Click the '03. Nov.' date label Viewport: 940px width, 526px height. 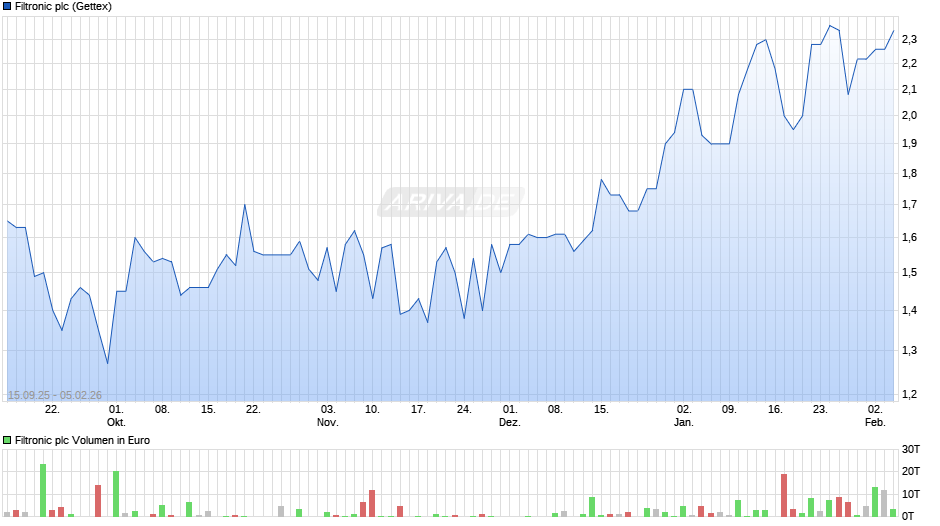pyautogui.click(x=328, y=416)
